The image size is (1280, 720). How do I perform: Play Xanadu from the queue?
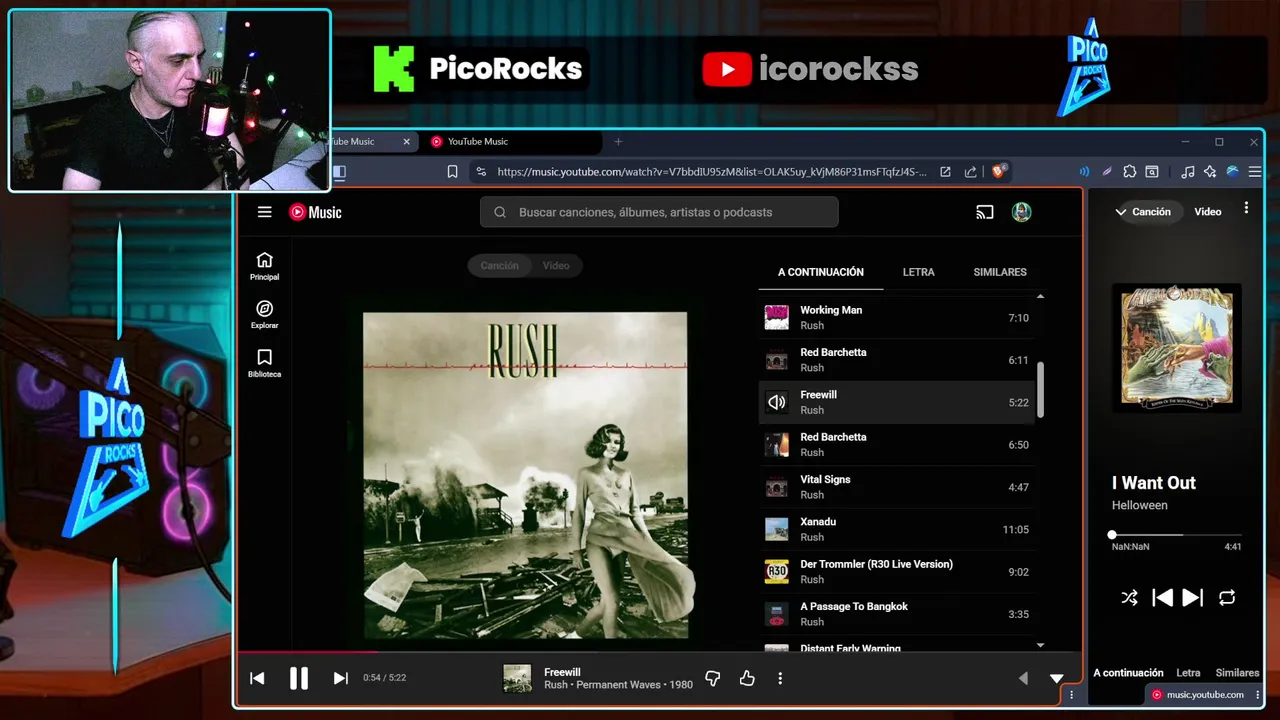[x=896, y=529]
